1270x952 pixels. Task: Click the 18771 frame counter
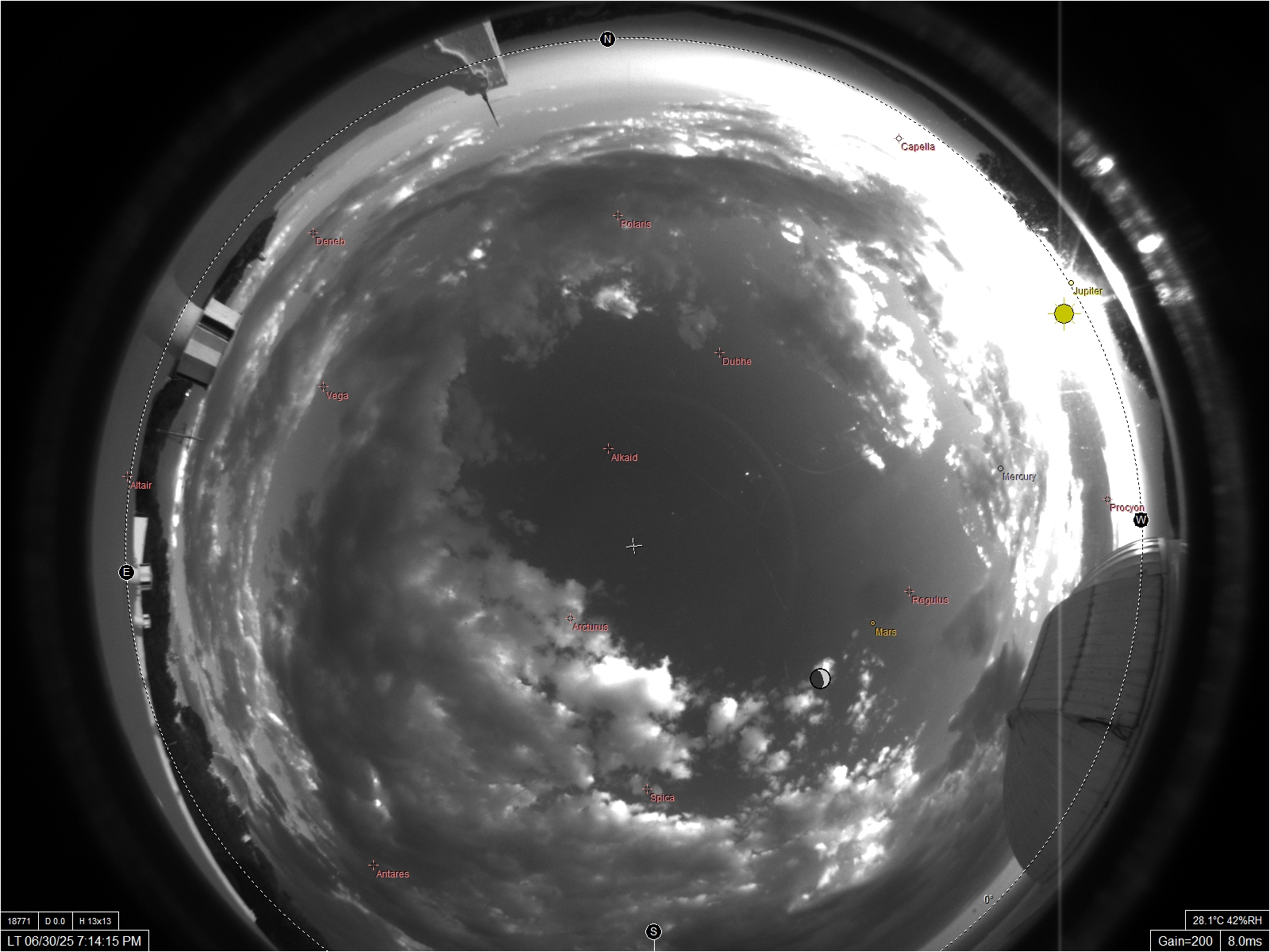[19, 921]
